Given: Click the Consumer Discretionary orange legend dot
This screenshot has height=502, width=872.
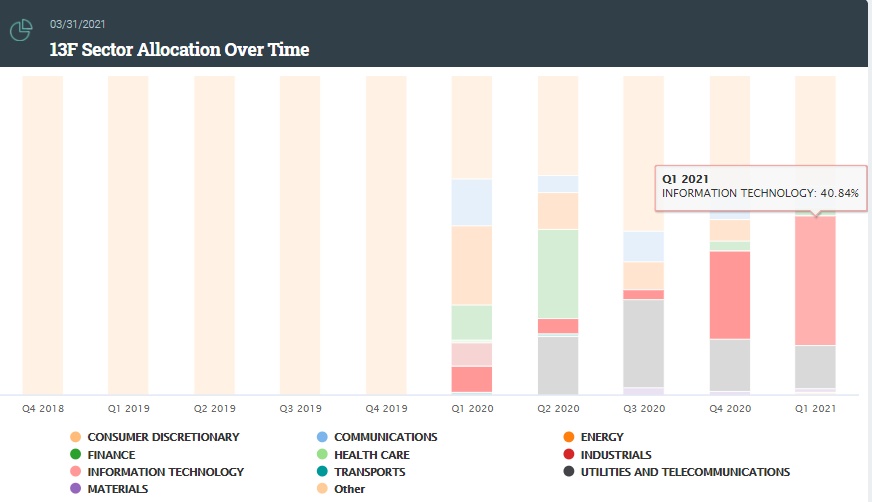Looking at the screenshot, I should pos(75,437).
